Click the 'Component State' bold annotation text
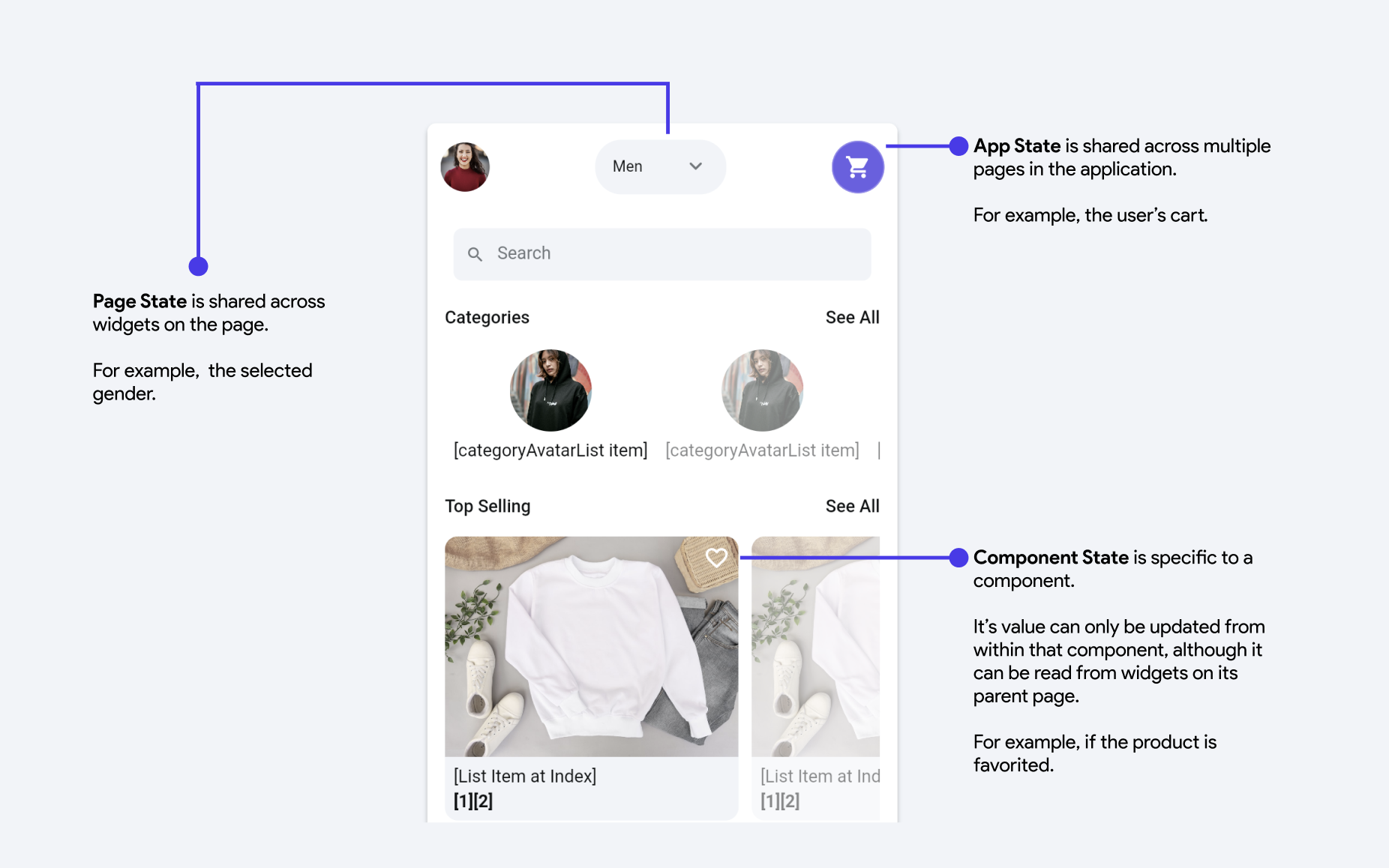 (1051, 557)
